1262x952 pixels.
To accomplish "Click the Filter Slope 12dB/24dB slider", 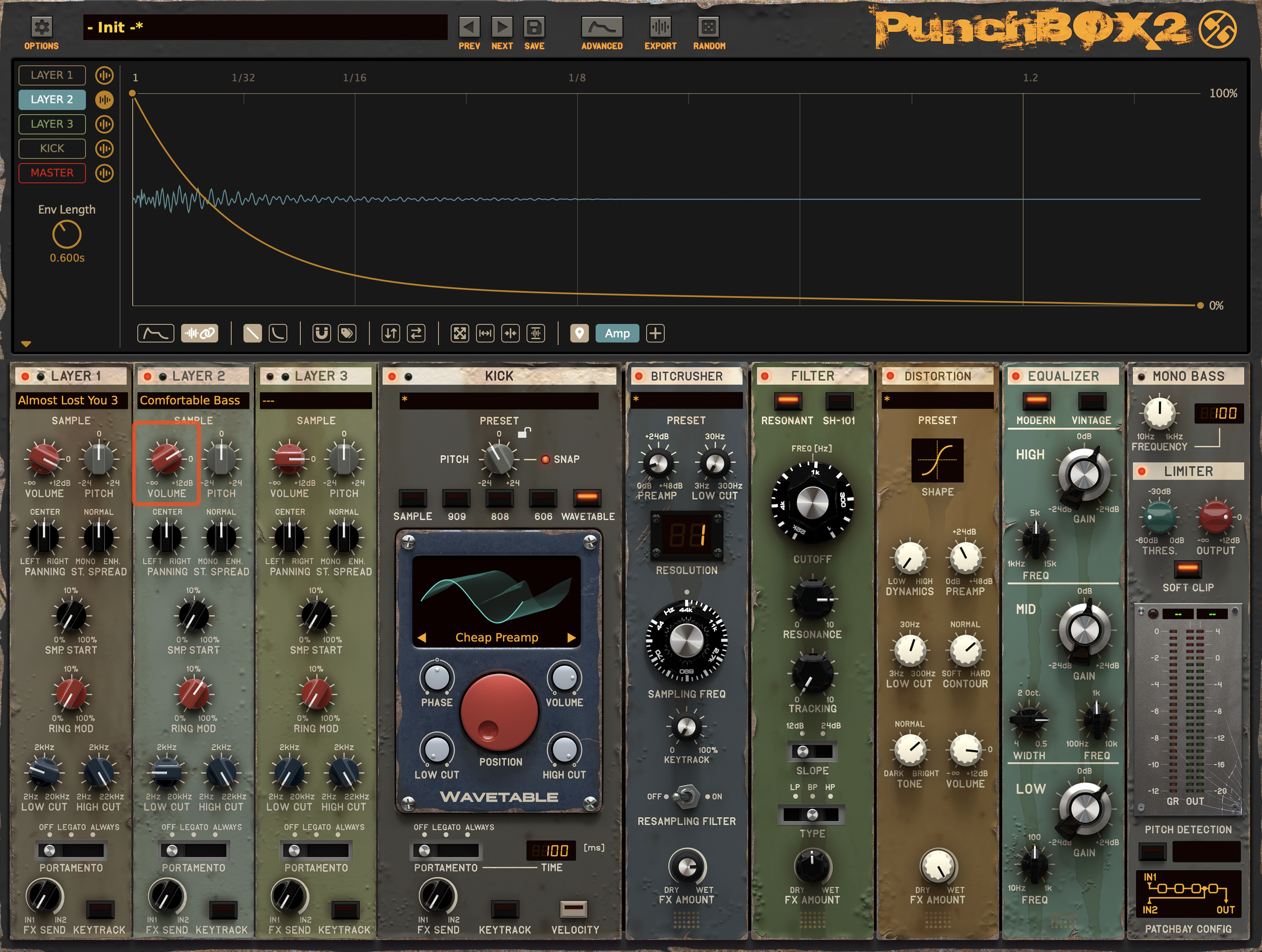I will pos(812,751).
